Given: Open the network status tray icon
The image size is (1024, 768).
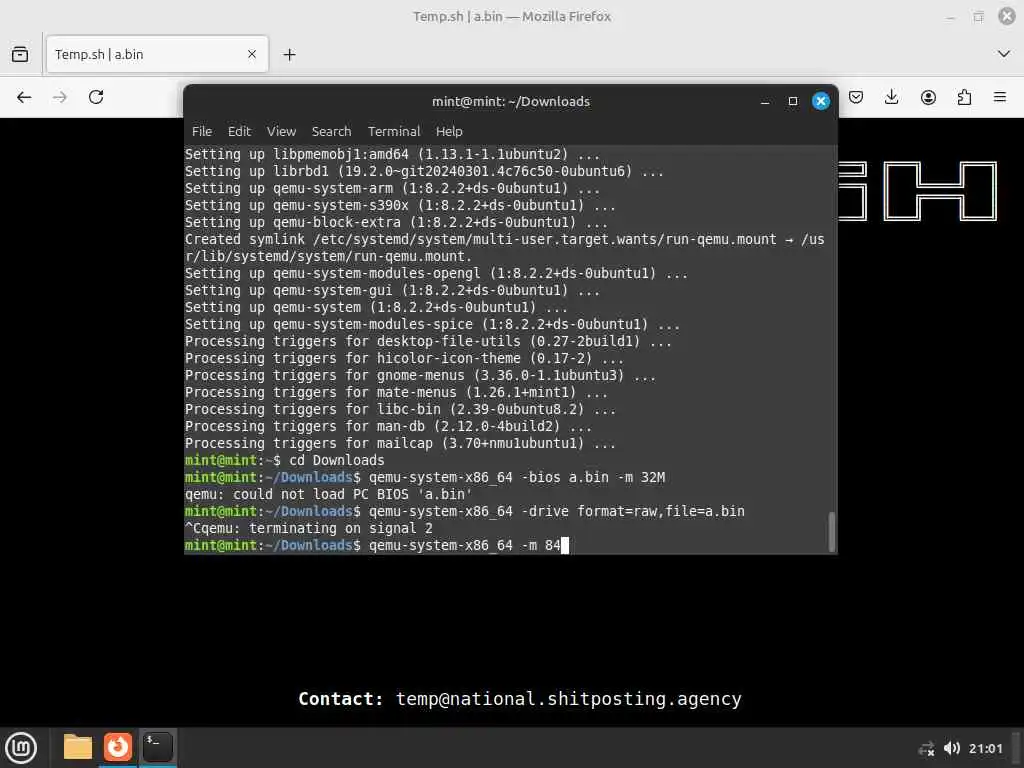Looking at the screenshot, I should click(926, 748).
